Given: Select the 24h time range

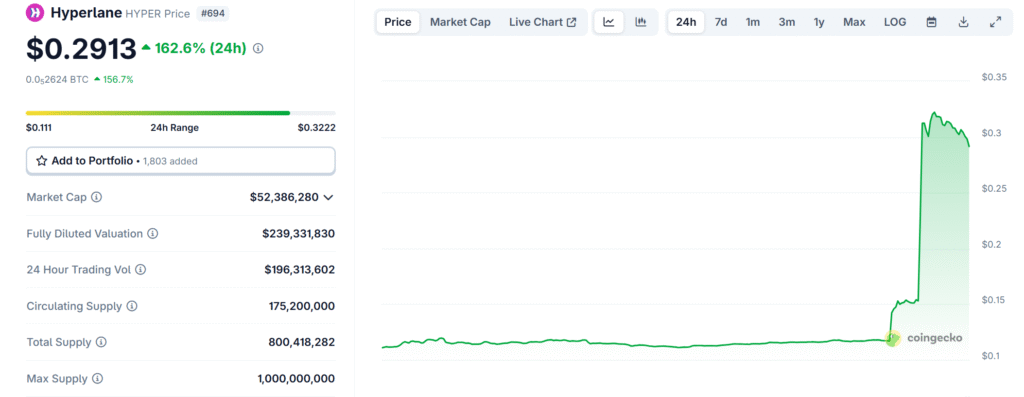Looking at the screenshot, I should [x=686, y=22].
